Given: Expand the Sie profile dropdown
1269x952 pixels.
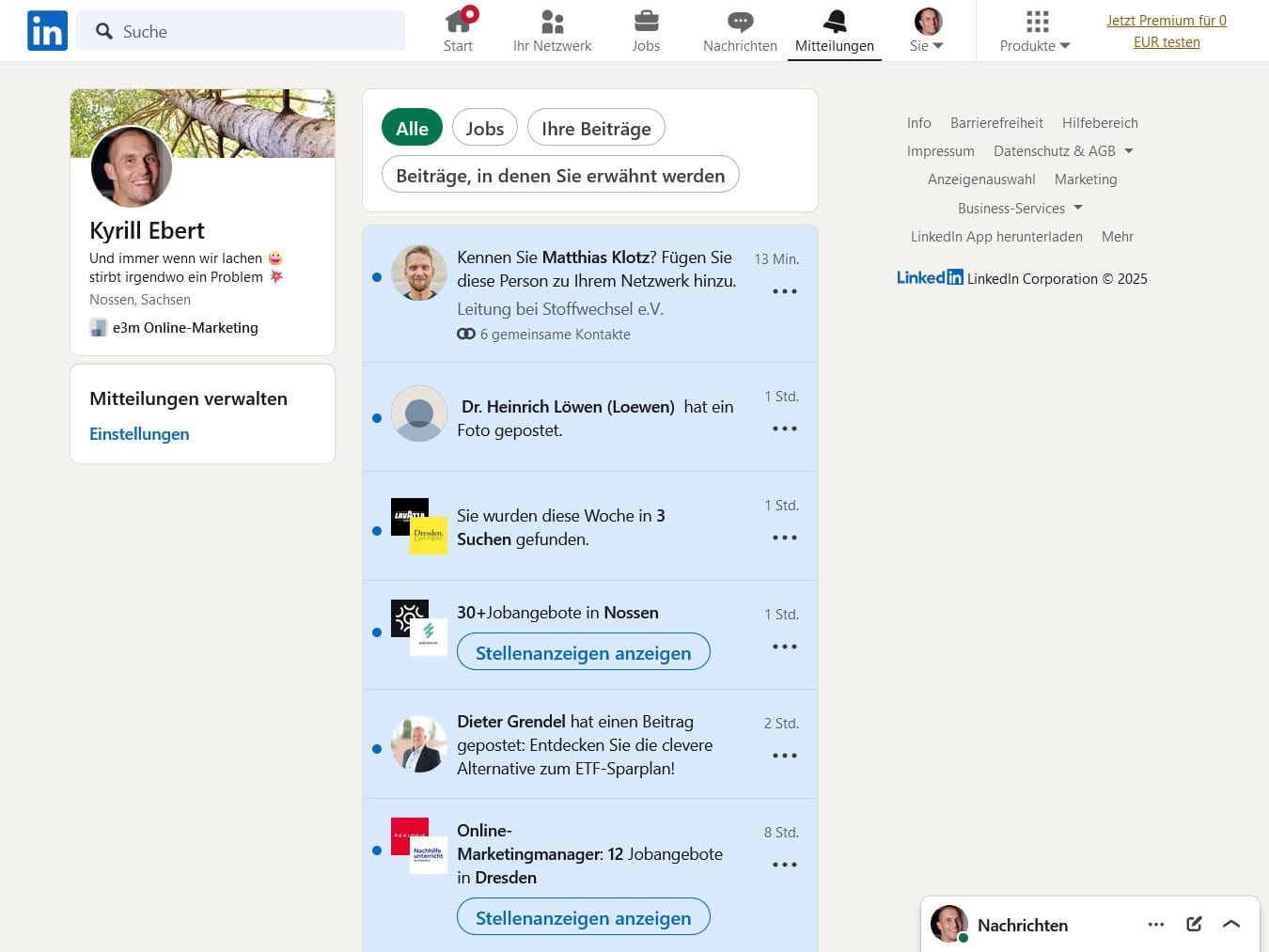Looking at the screenshot, I should (928, 30).
